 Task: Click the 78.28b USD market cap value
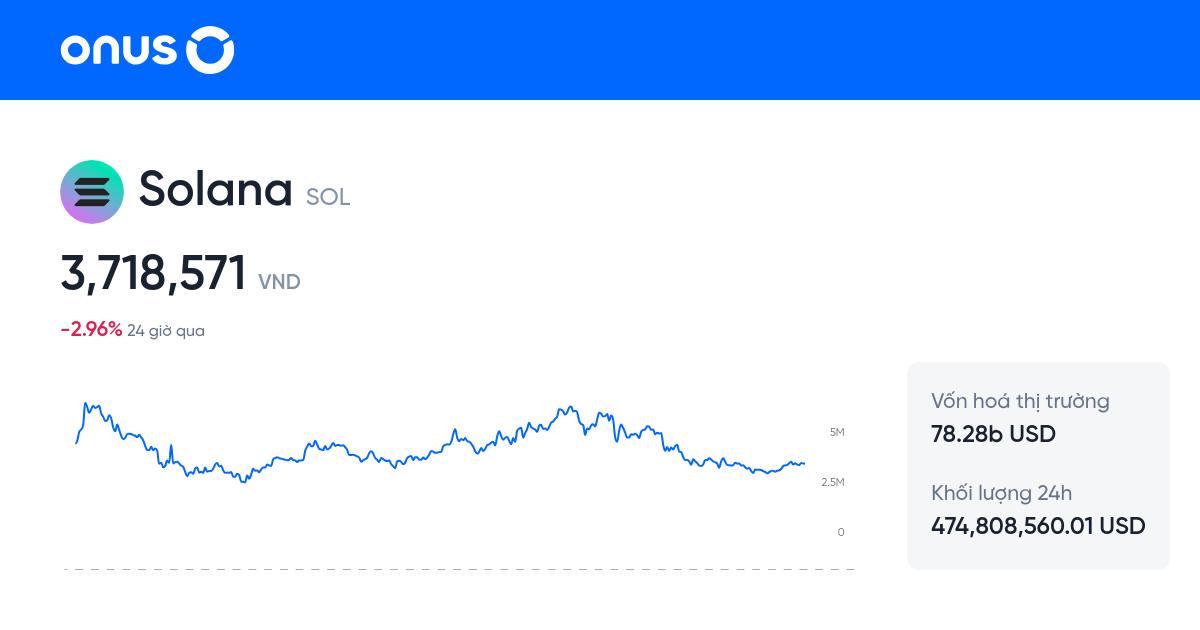(x=991, y=434)
